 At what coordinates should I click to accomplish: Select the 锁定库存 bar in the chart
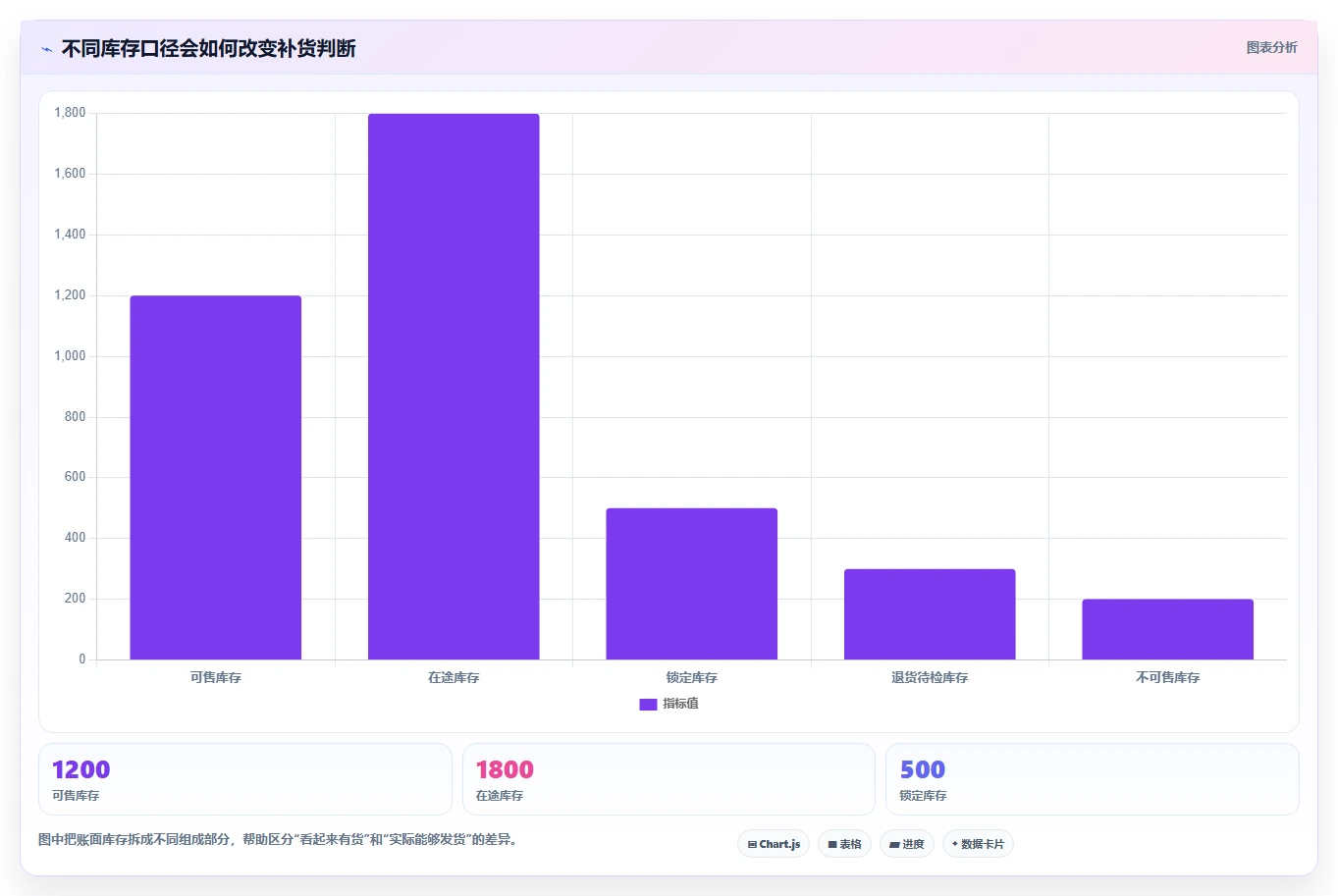click(x=692, y=584)
